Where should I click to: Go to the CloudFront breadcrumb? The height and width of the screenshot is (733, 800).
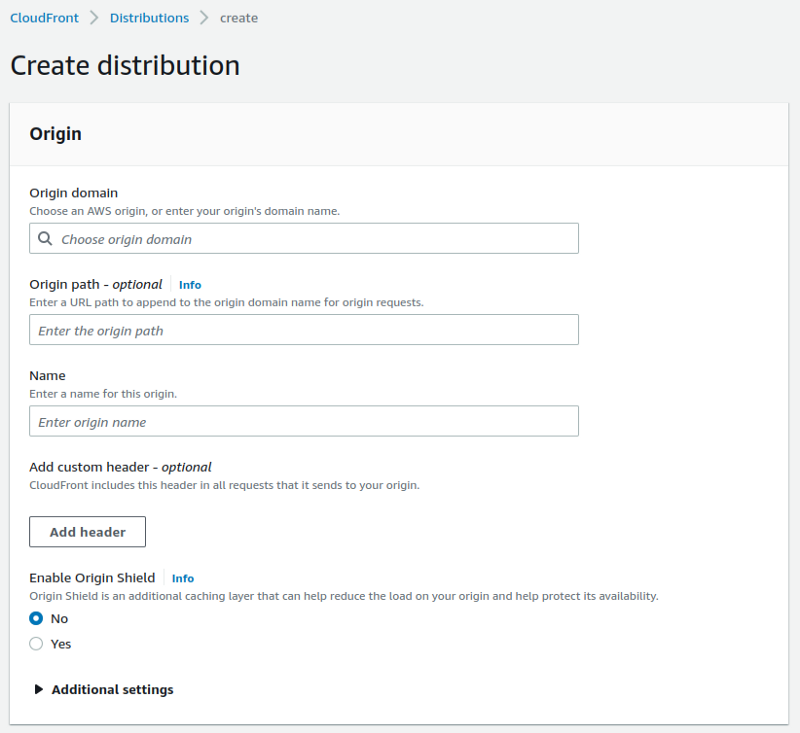tap(45, 18)
